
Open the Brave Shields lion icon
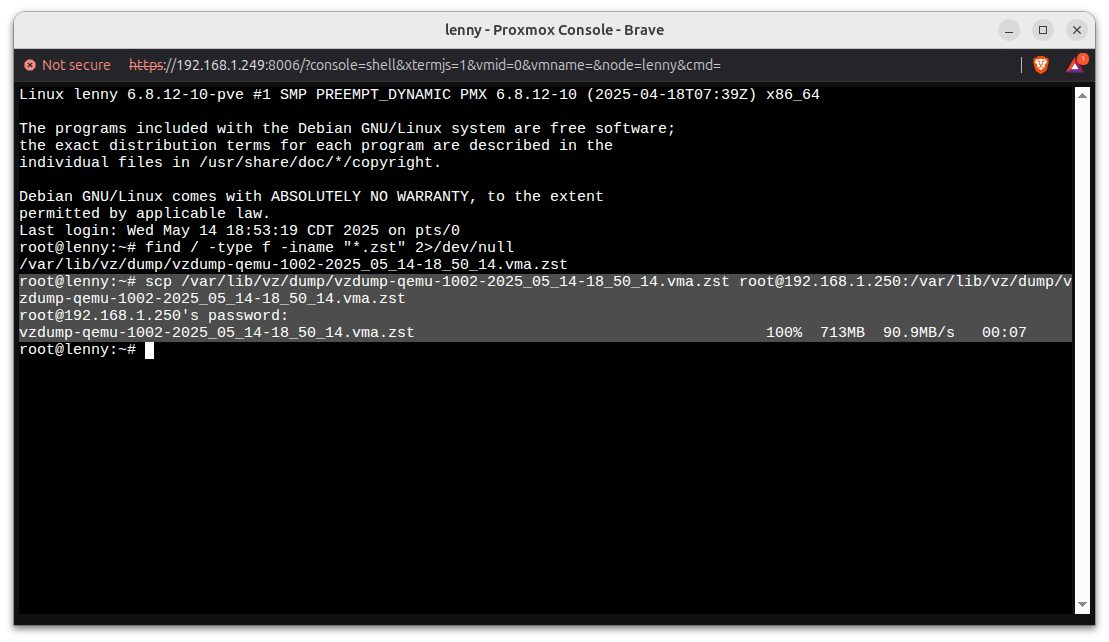1040,65
